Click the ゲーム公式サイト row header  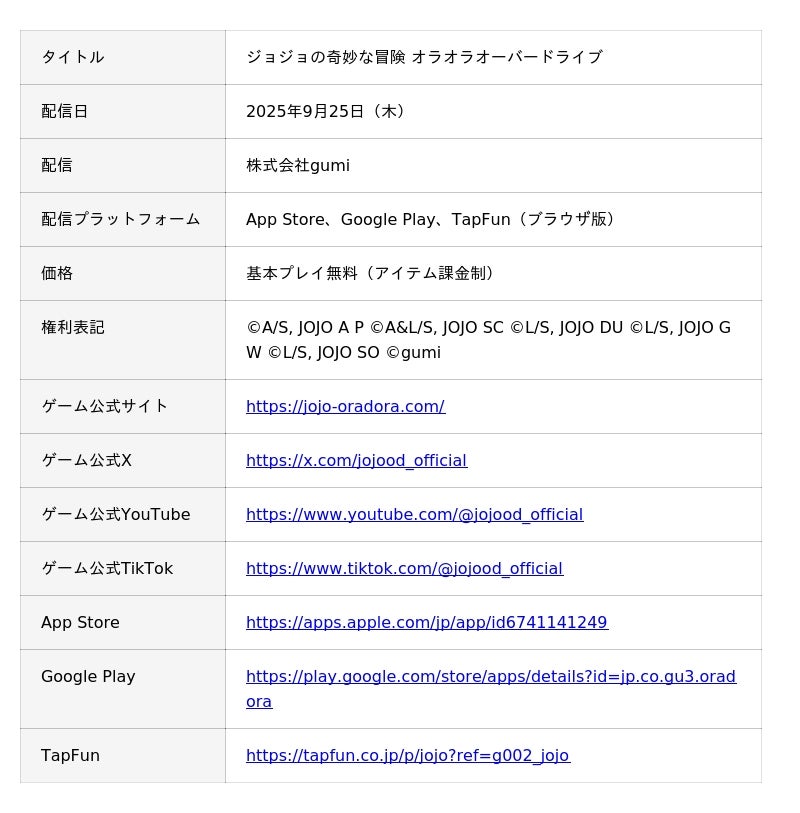pos(105,406)
